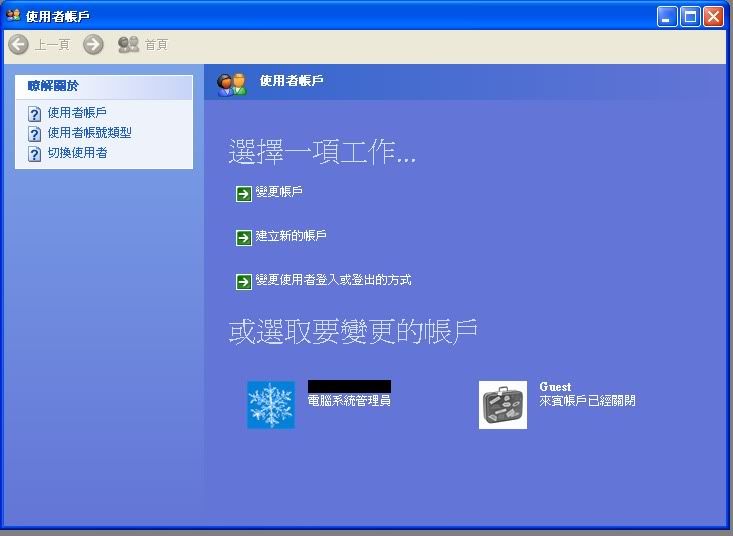Click the green Forward arrow icon
733x536 pixels.
click(93, 44)
